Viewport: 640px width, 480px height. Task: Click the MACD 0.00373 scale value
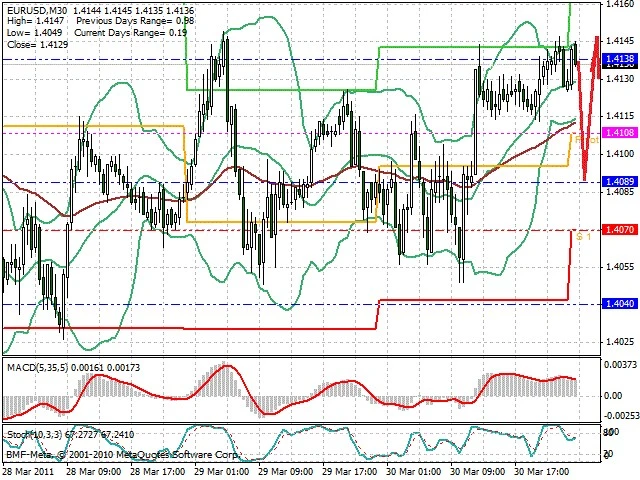pyautogui.click(x=621, y=364)
